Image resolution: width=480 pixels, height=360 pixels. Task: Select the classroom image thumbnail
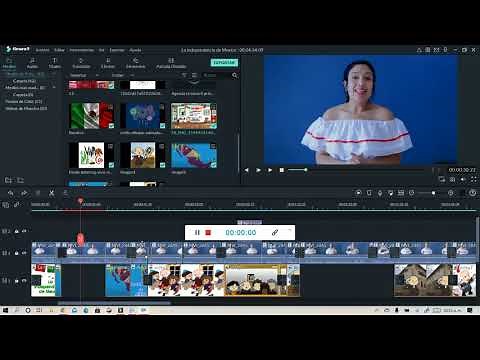point(194,116)
